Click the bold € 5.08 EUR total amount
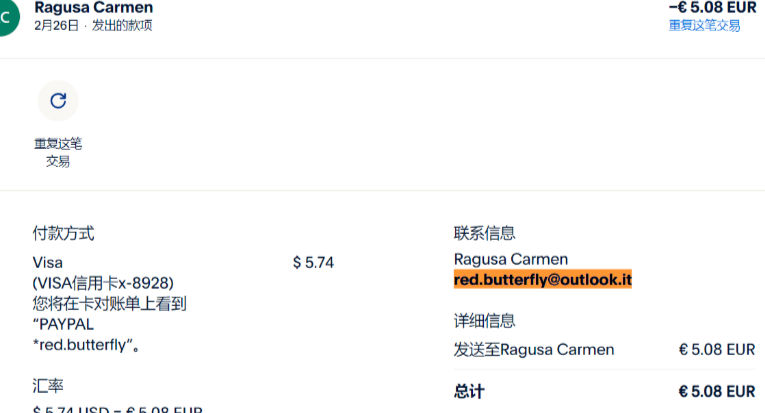765x413 pixels. coord(717,392)
